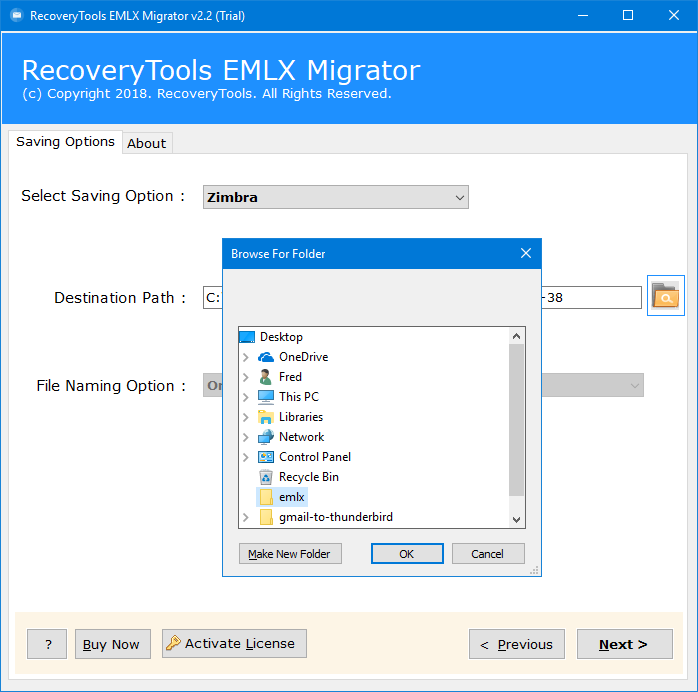This screenshot has width=698, height=692.
Task: Select Network in the folder tree
Action: (x=301, y=437)
